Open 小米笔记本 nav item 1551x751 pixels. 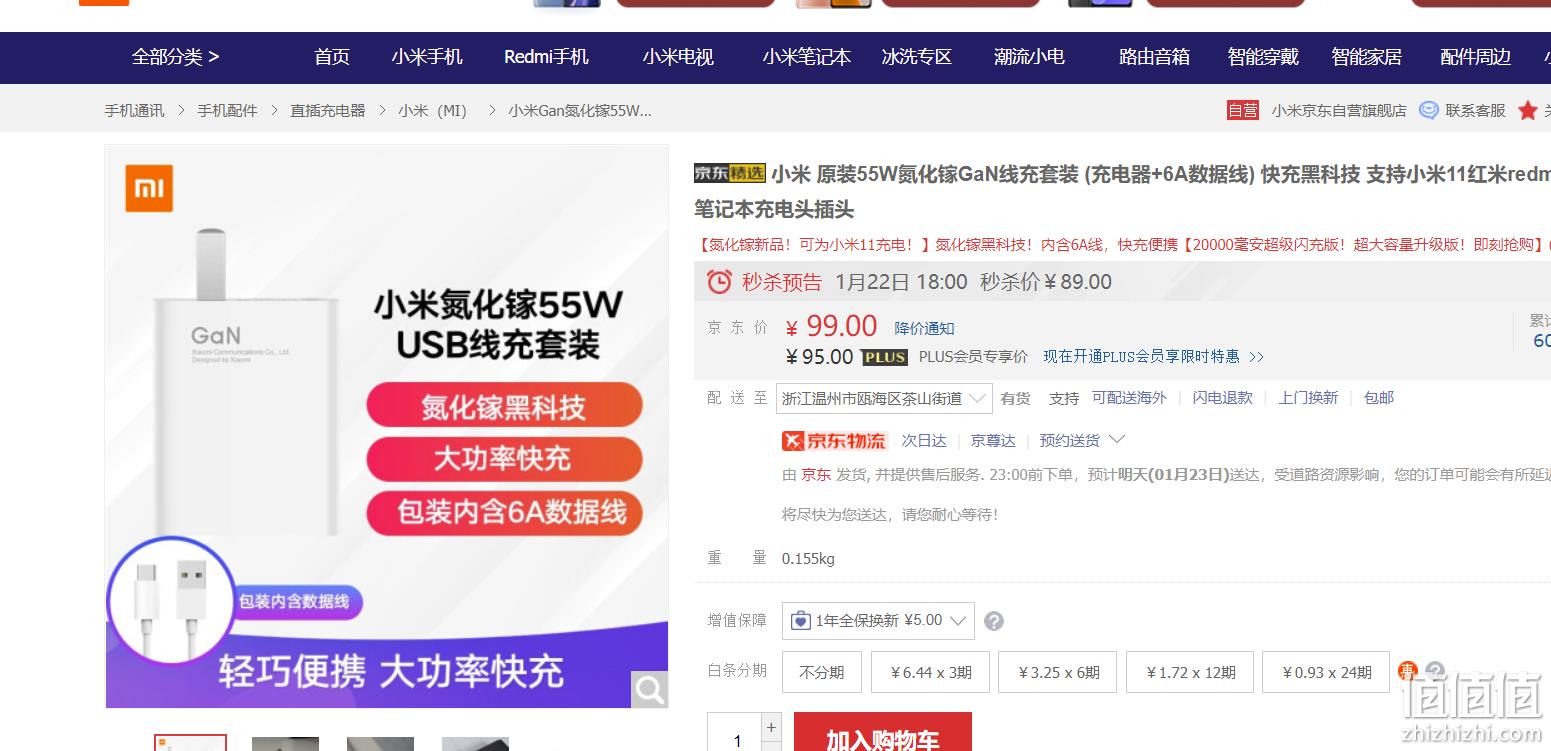tap(806, 57)
